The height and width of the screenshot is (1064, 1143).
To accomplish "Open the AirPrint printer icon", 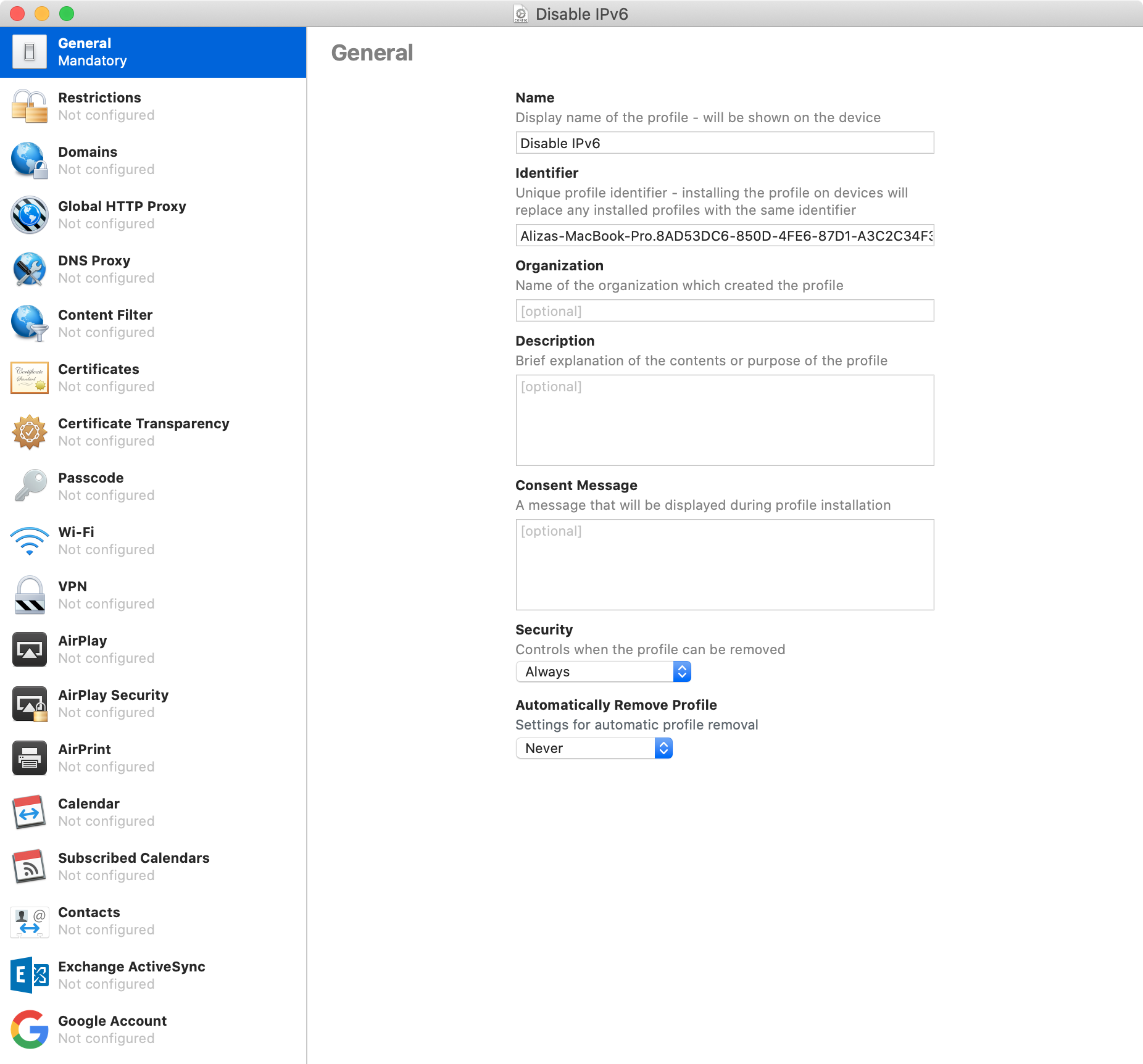I will click(29, 758).
